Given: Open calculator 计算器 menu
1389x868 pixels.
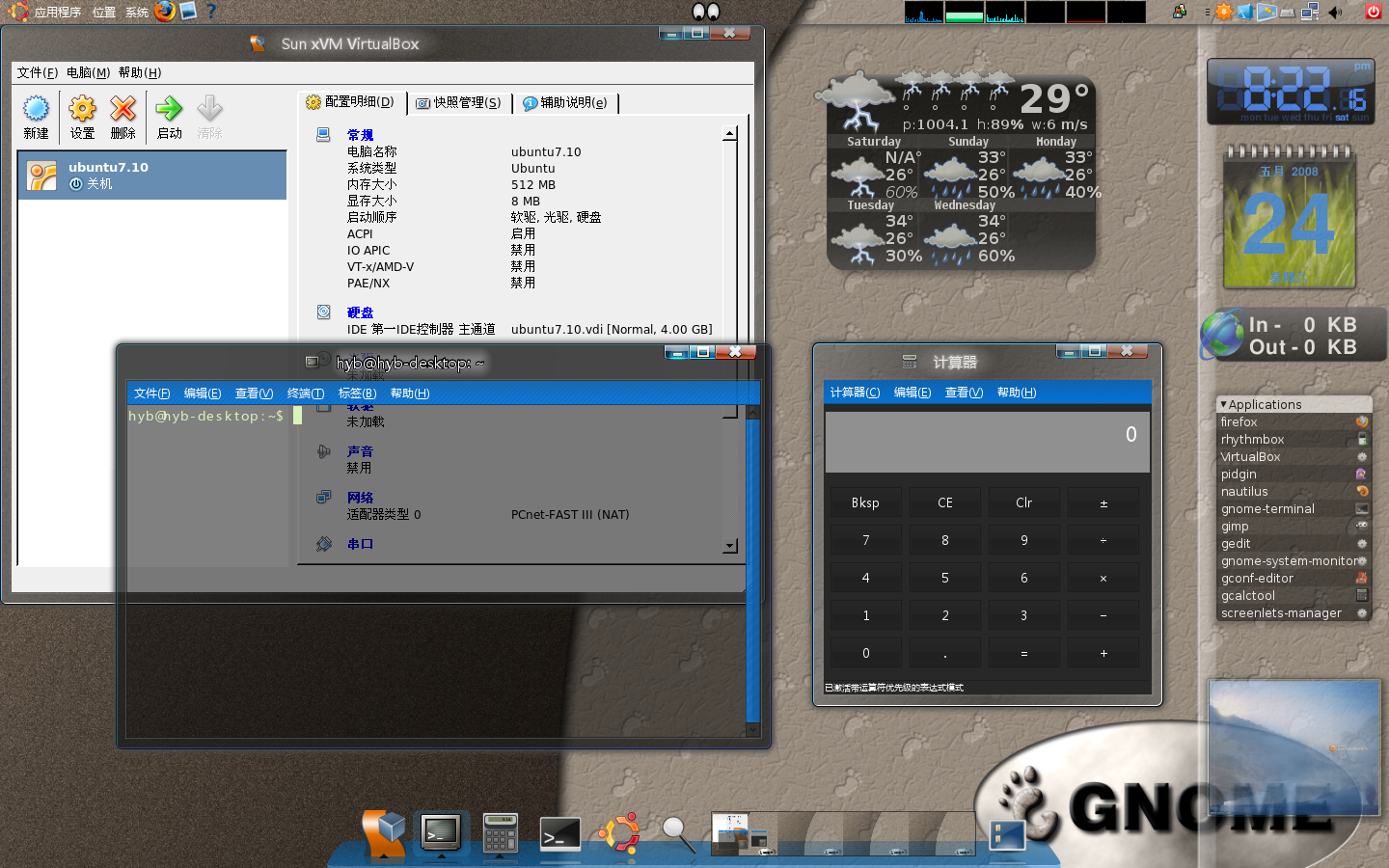Looking at the screenshot, I should [x=855, y=393].
